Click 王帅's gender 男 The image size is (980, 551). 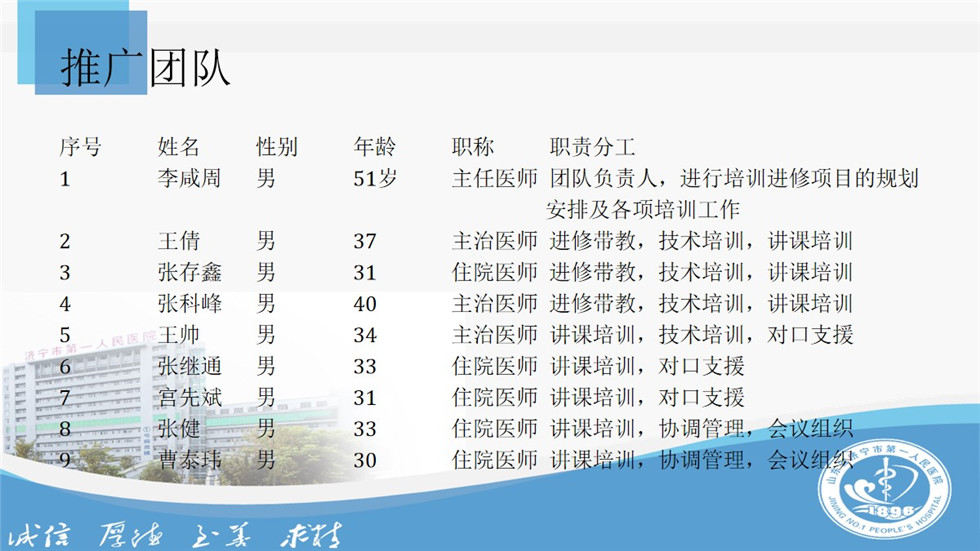point(266,335)
